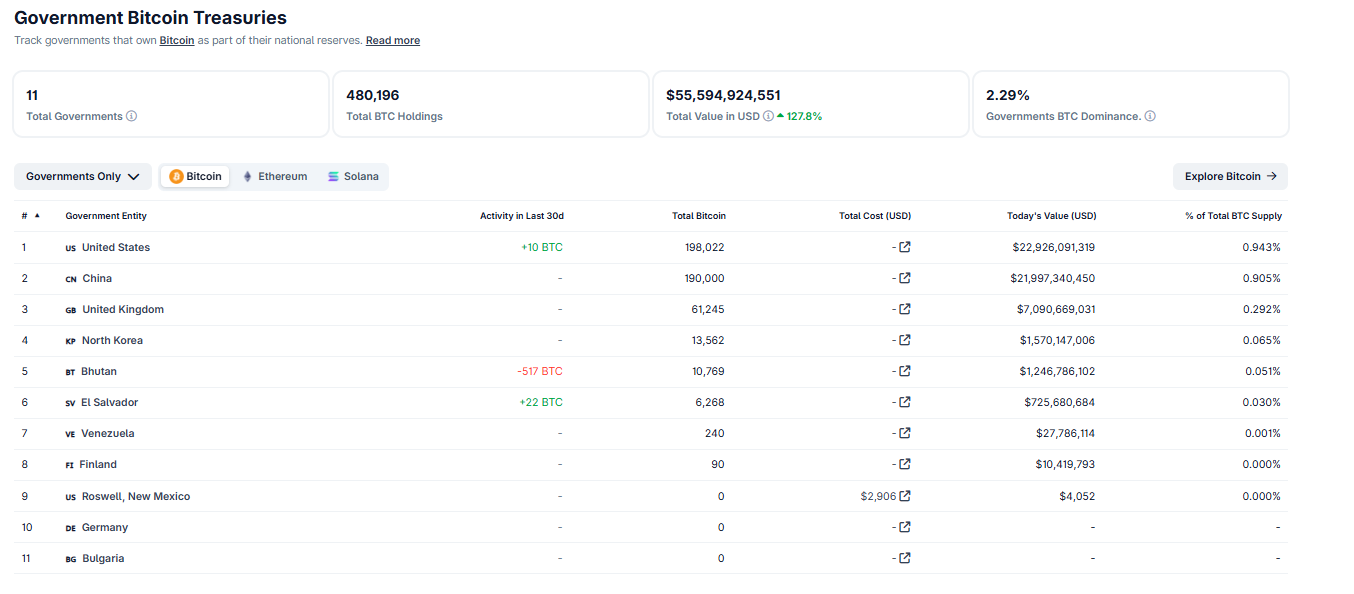Sort by Total Bitcoin column header
This screenshot has height=594, width=1354.
click(699, 216)
